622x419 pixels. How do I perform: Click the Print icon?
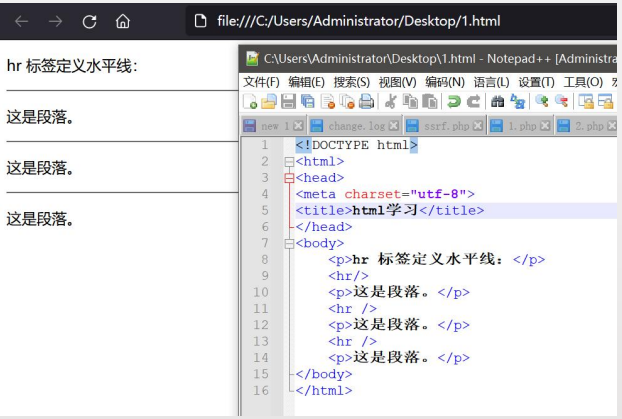coord(367,101)
